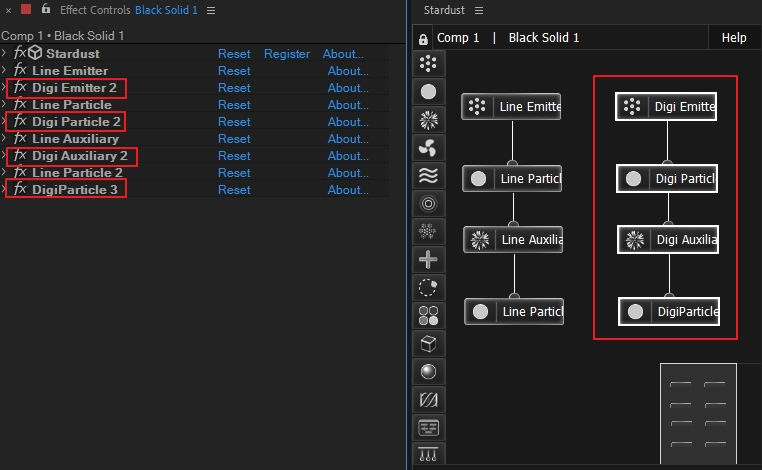This screenshot has height=470, width=762.
Task: Select the Line Emitter node in graph
Action: coord(511,106)
